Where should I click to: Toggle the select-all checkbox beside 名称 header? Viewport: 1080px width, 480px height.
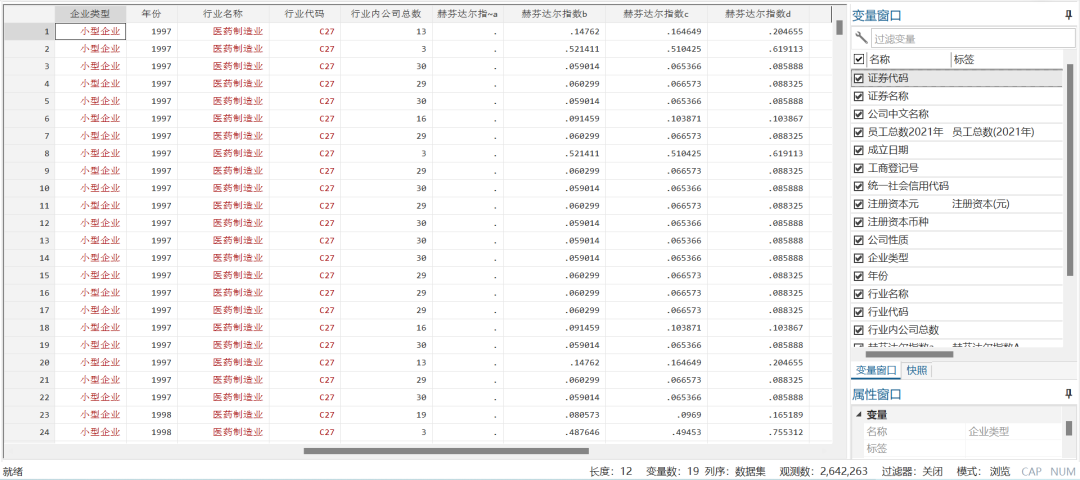(858, 60)
